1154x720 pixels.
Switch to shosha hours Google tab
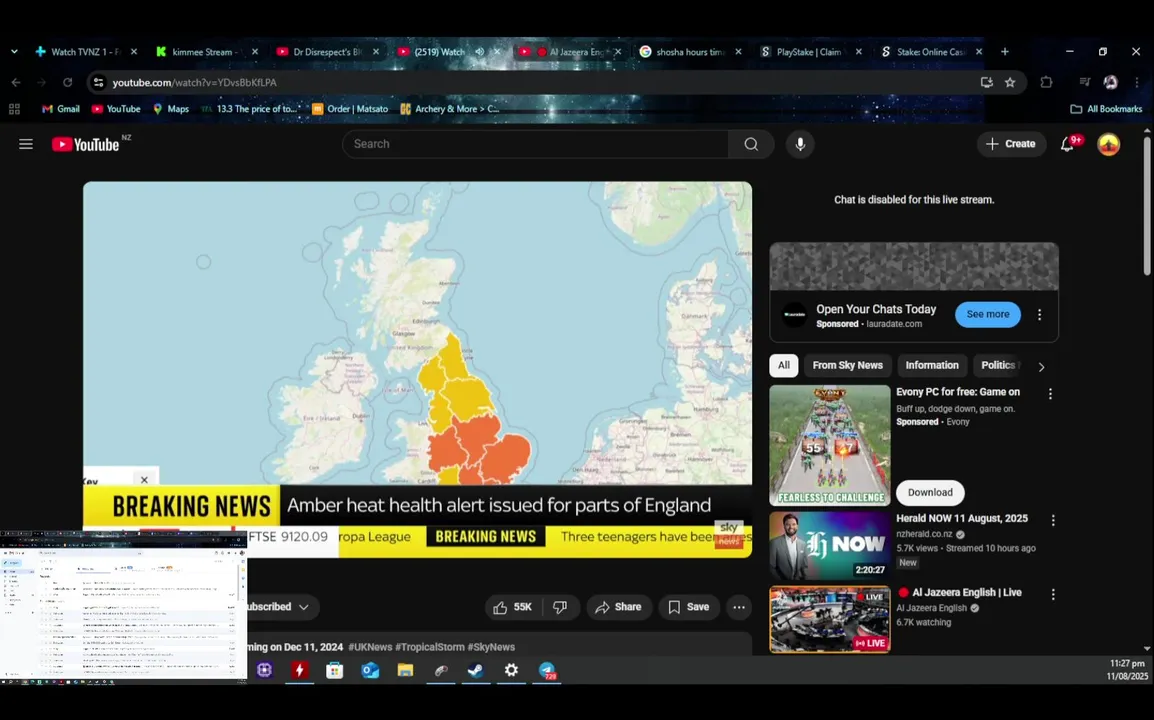click(x=690, y=52)
